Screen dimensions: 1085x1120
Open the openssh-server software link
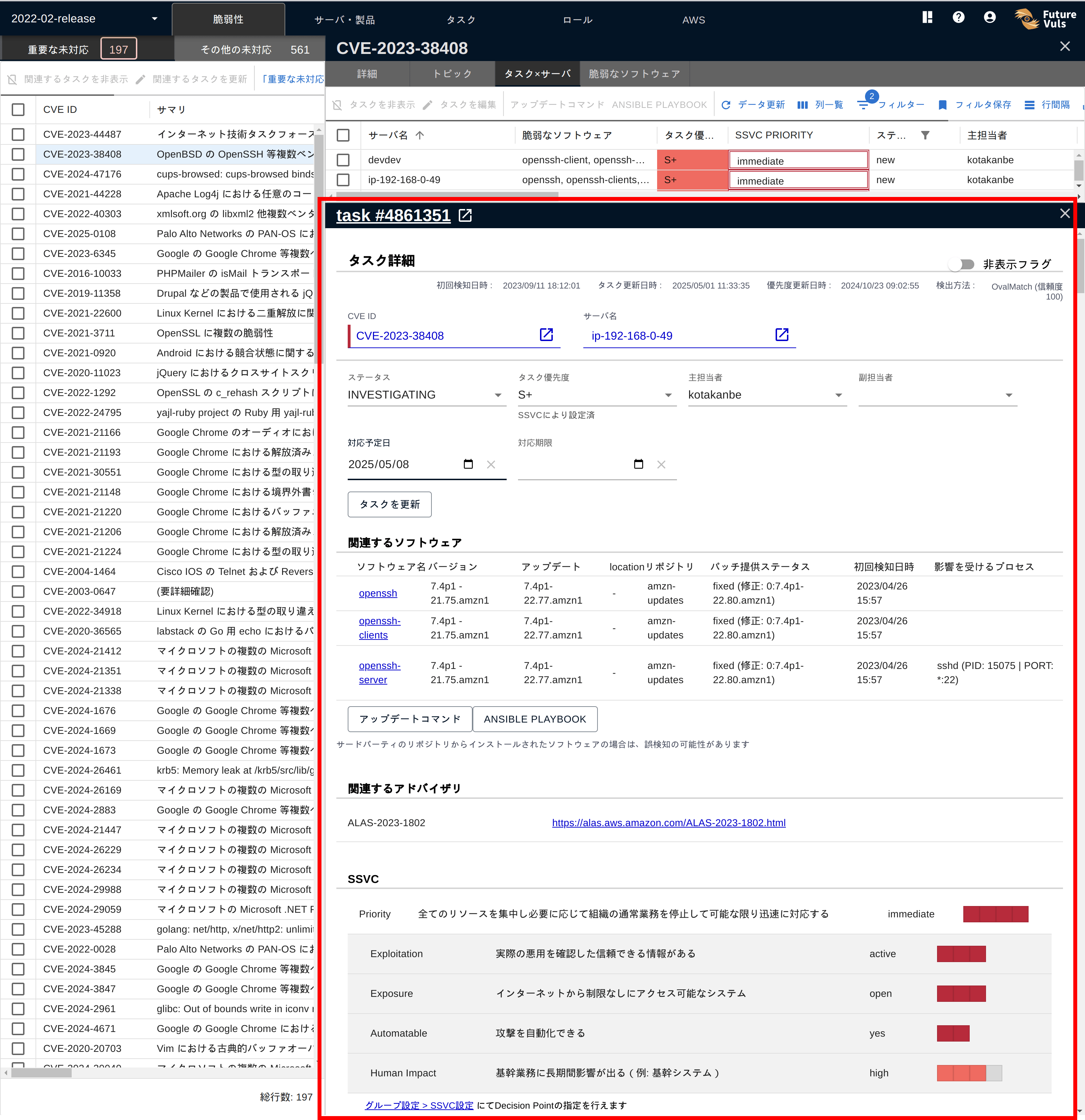coord(379,672)
